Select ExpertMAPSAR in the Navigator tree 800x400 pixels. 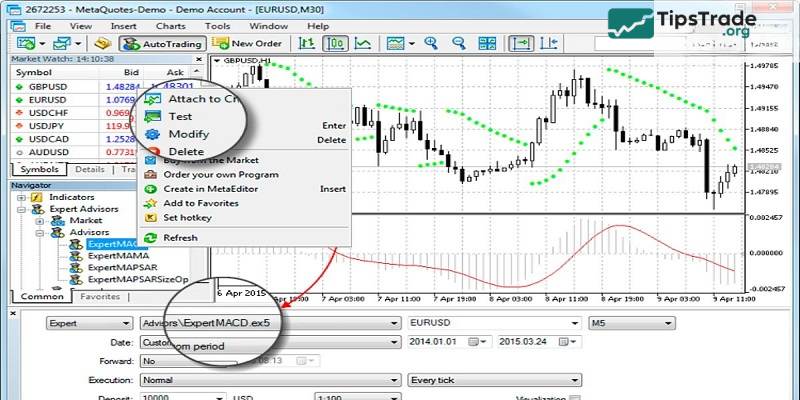[x=121, y=267]
